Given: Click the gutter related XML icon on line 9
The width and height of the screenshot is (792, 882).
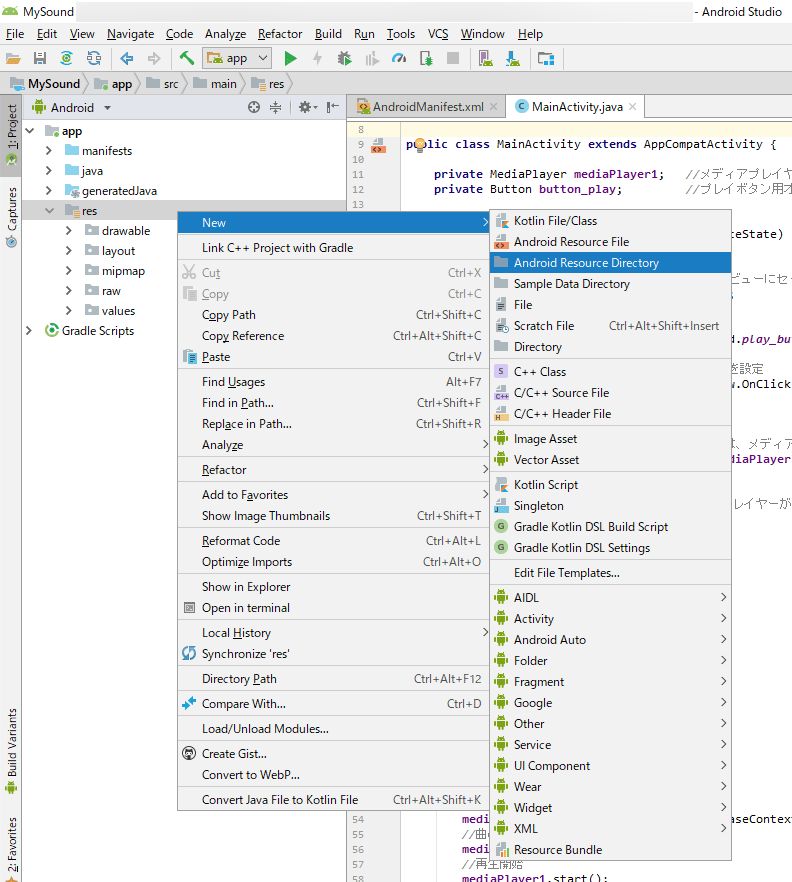Looking at the screenshot, I should [x=379, y=146].
